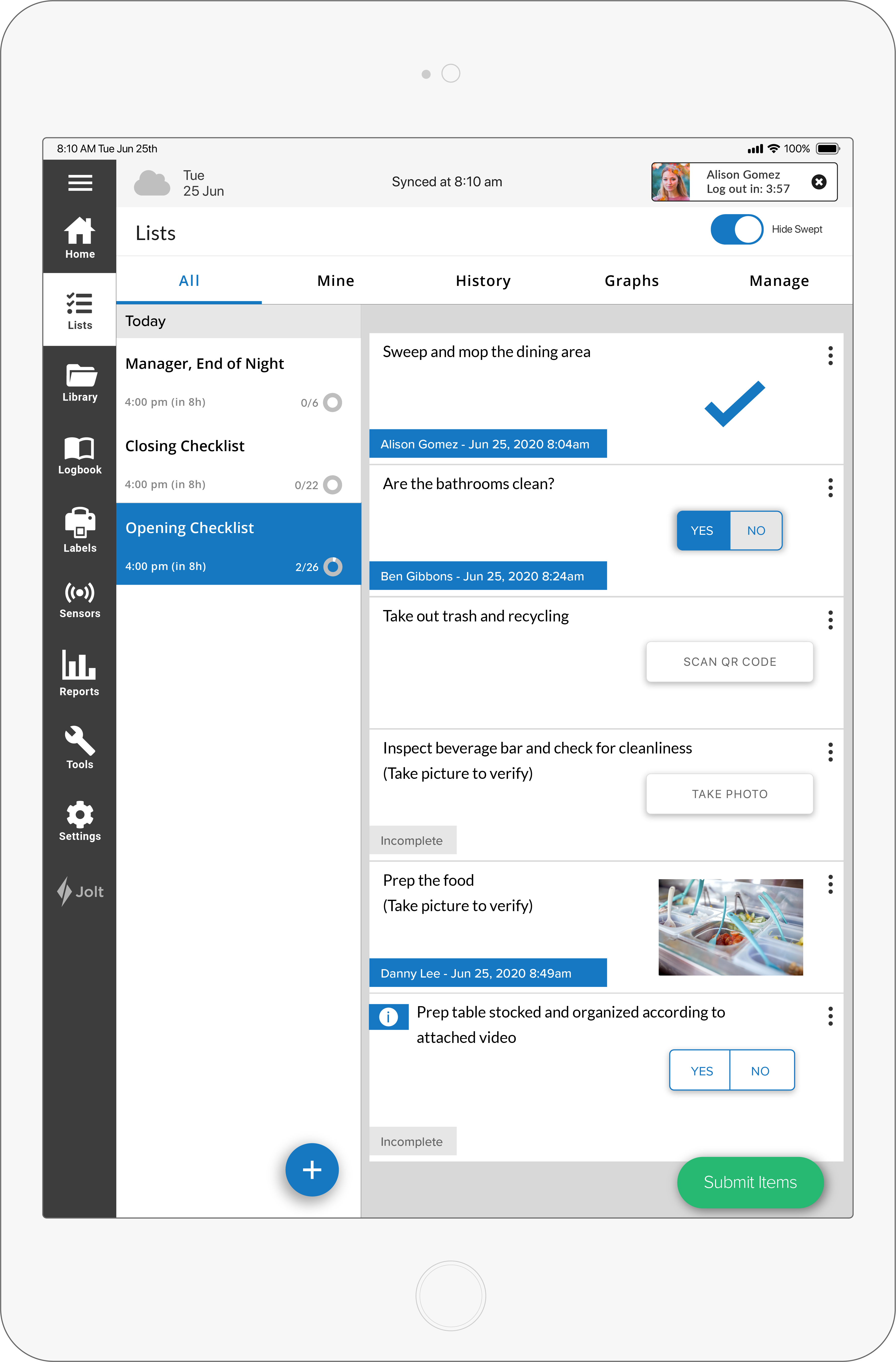The width and height of the screenshot is (896, 1362).
Task: Open the prep food photo thumbnail
Action: coord(730,927)
